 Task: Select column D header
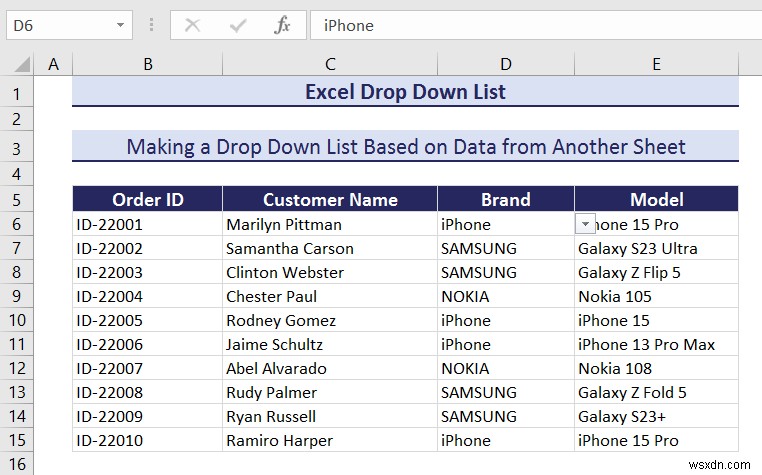pyautogui.click(x=506, y=64)
